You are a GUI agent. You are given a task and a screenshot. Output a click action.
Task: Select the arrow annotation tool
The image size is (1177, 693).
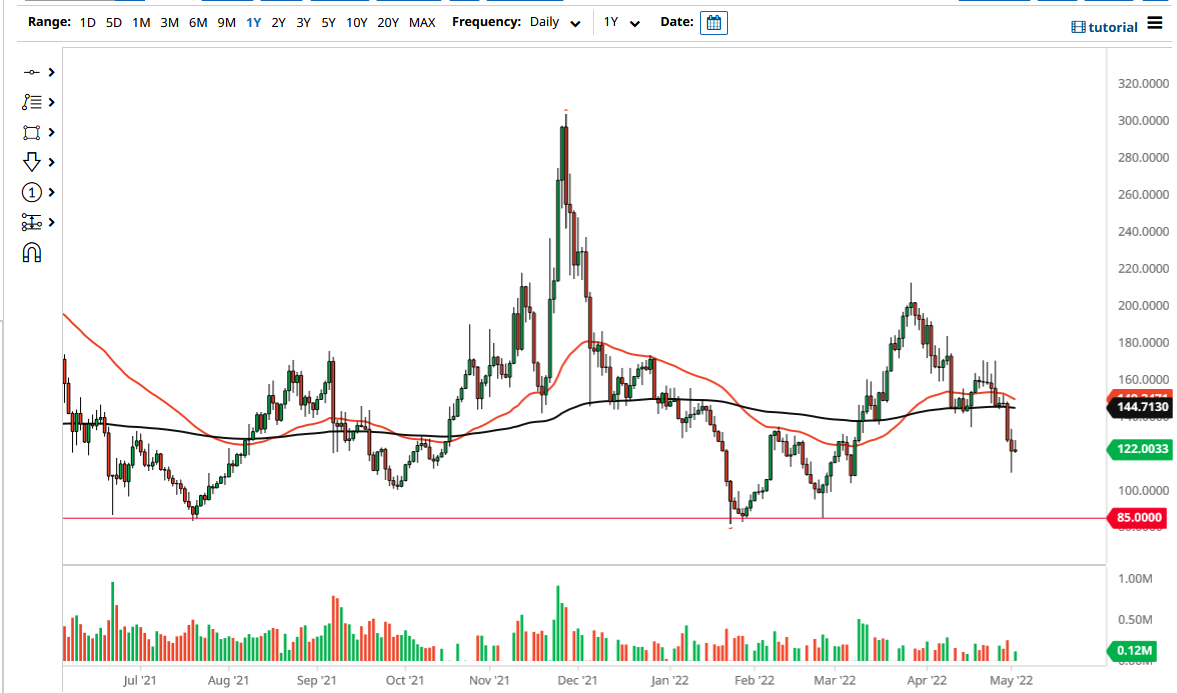click(31, 161)
